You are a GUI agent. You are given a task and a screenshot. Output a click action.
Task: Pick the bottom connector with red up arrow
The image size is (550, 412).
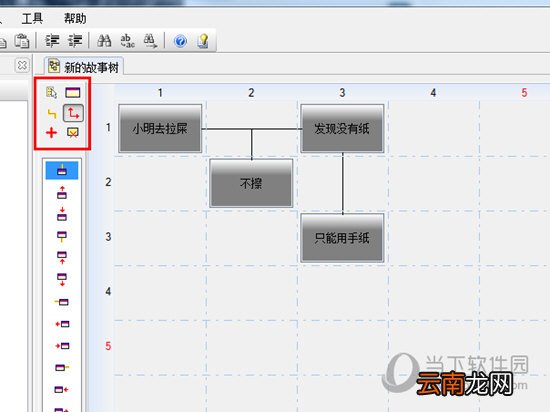(x=62, y=257)
